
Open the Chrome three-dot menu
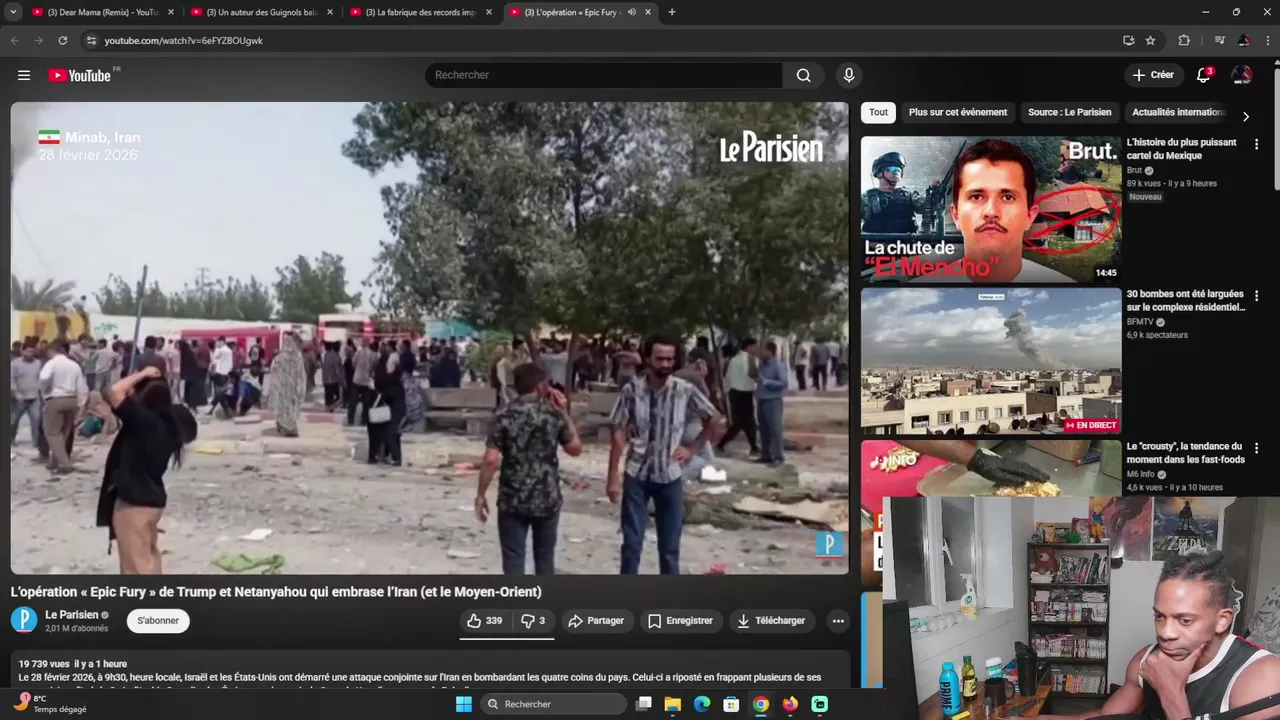tap(1267, 41)
